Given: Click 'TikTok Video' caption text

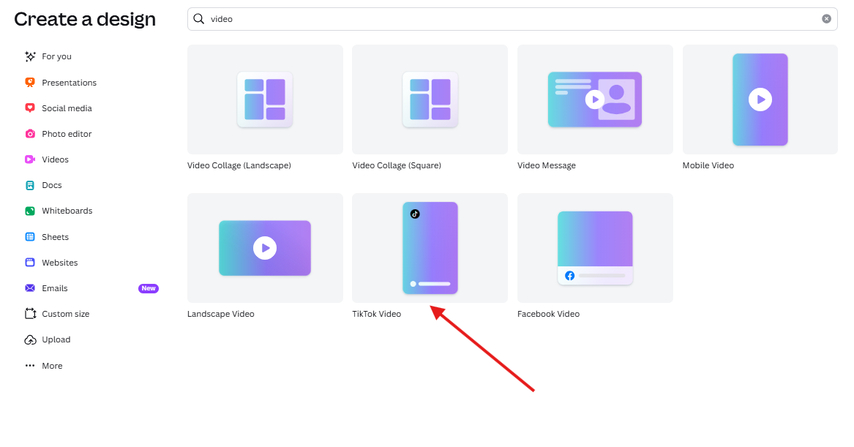Looking at the screenshot, I should tap(376, 314).
